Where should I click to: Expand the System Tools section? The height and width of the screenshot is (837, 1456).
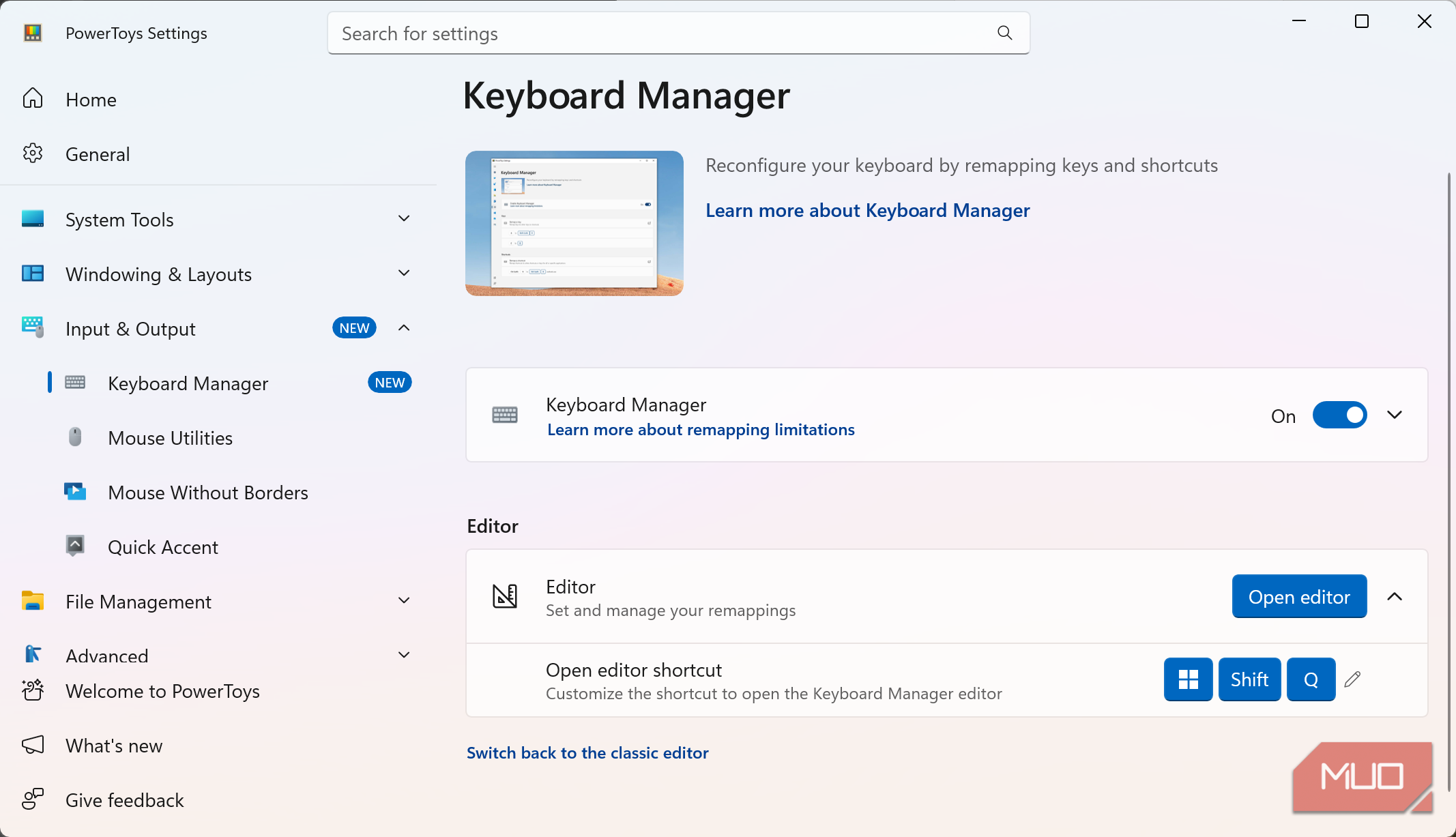(x=404, y=219)
